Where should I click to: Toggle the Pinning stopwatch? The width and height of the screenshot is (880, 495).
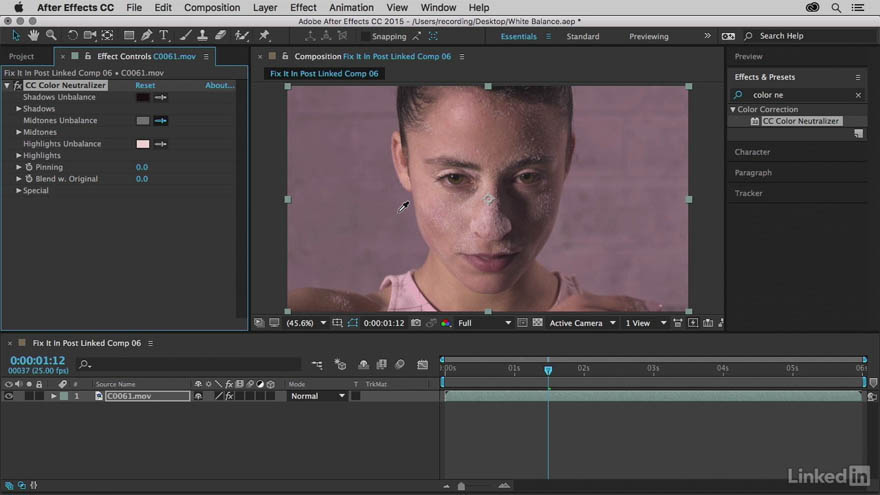coord(29,167)
